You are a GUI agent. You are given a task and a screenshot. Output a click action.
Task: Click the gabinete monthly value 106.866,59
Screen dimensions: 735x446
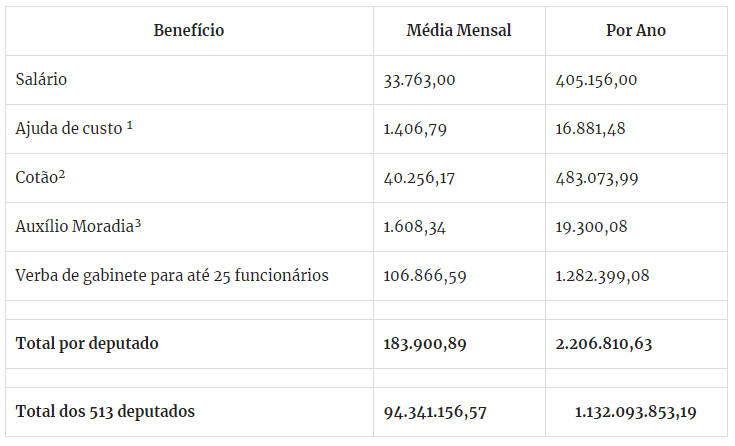pos(423,276)
